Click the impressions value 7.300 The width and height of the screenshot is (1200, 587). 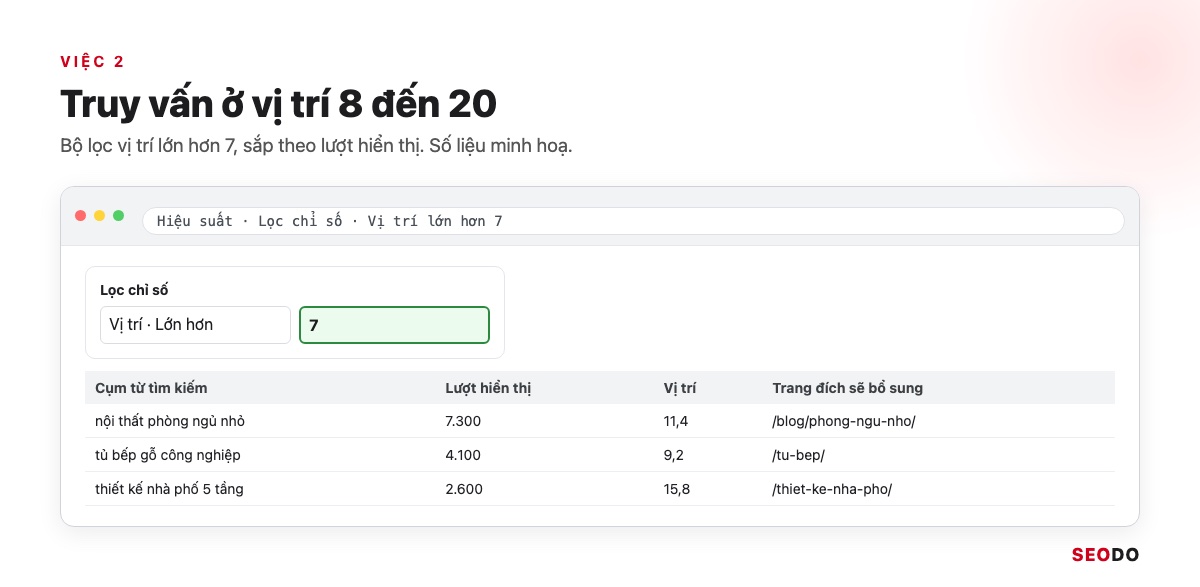[463, 421]
